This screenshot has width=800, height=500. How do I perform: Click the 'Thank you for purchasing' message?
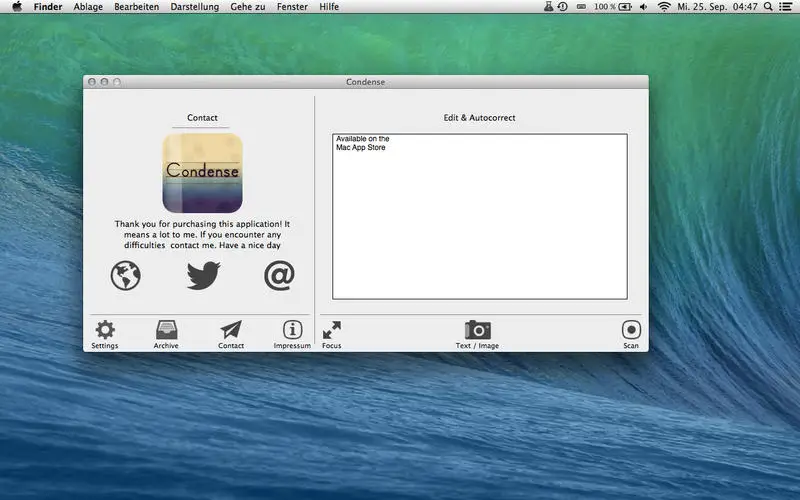pos(202,235)
